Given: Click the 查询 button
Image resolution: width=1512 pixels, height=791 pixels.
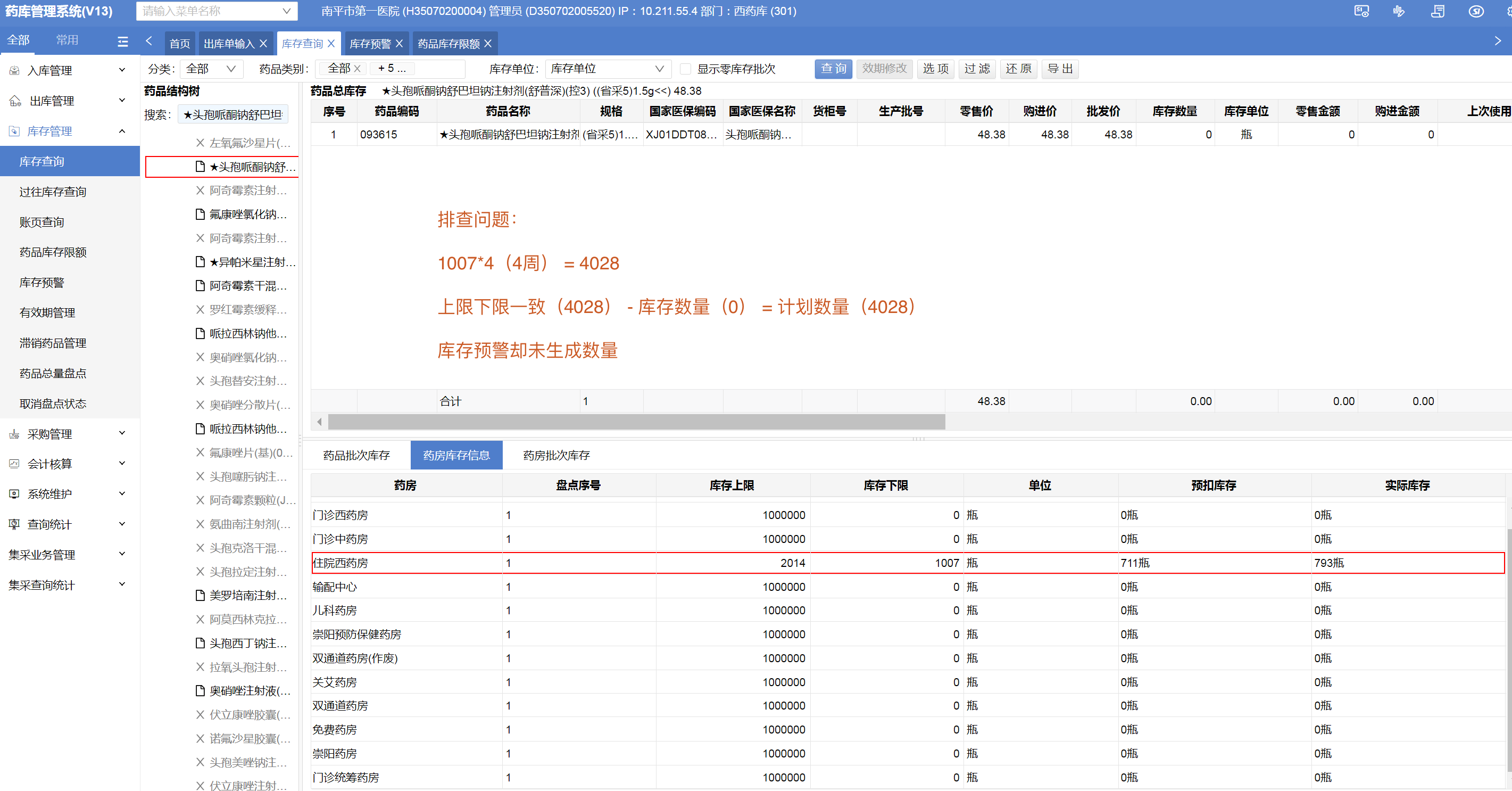Looking at the screenshot, I should click(x=833, y=69).
